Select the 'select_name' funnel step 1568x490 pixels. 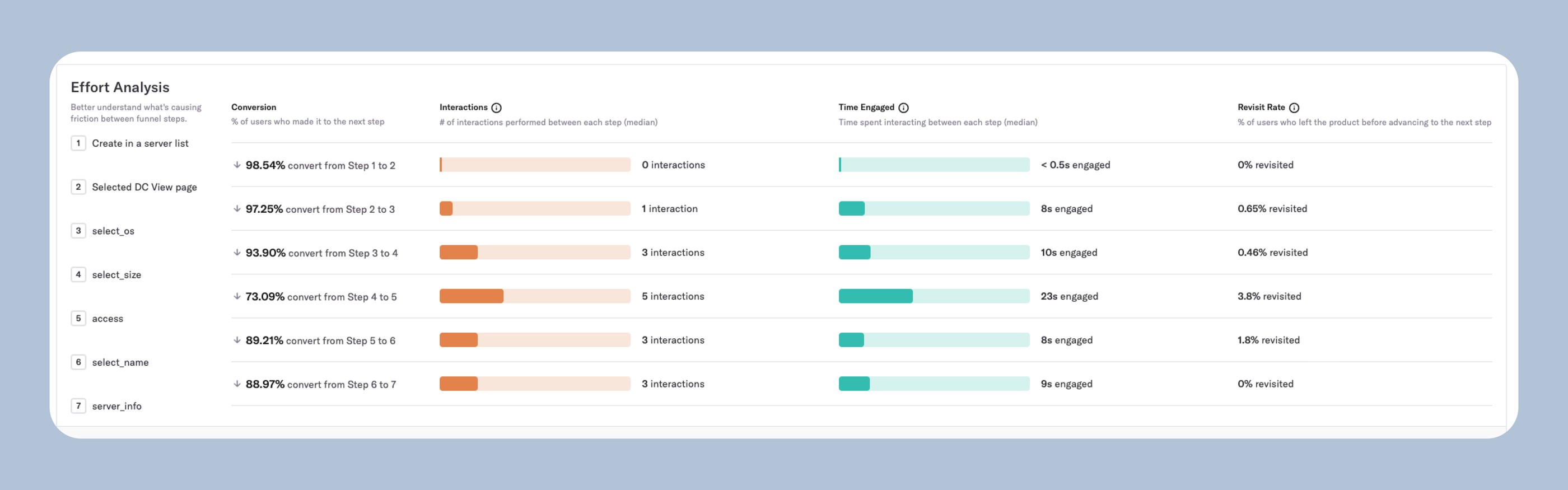(x=120, y=363)
